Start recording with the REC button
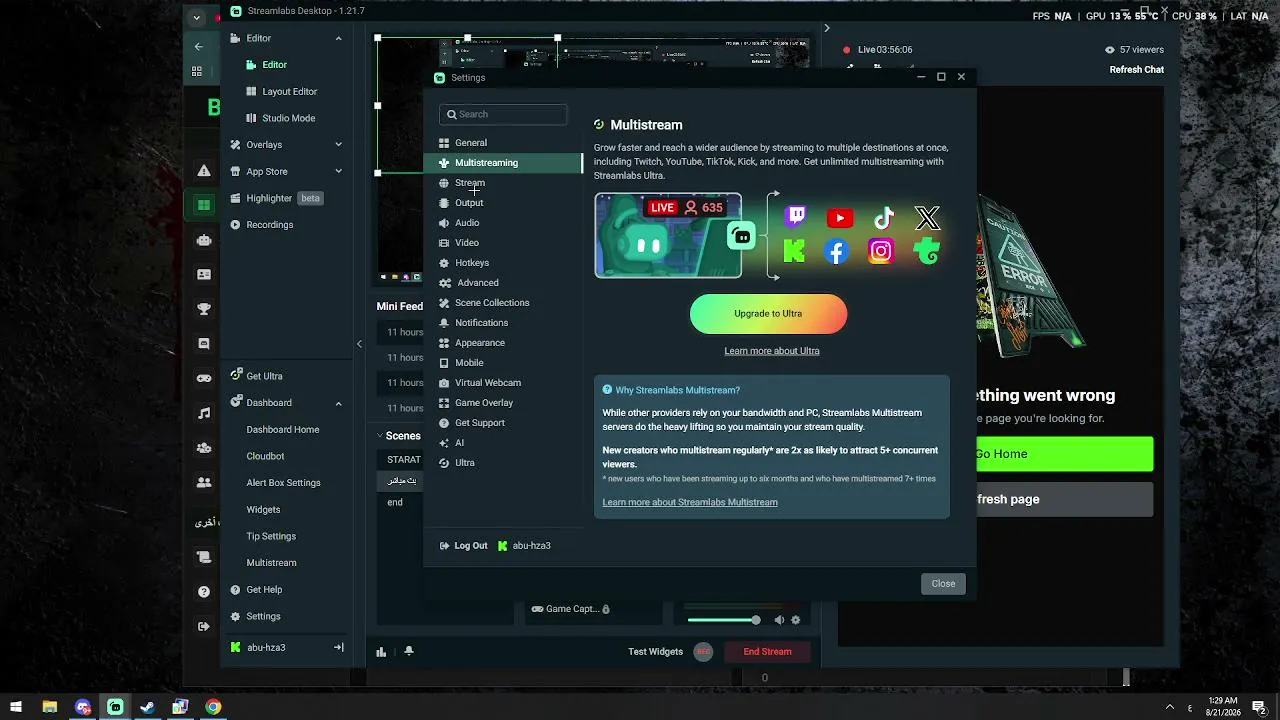 point(703,652)
